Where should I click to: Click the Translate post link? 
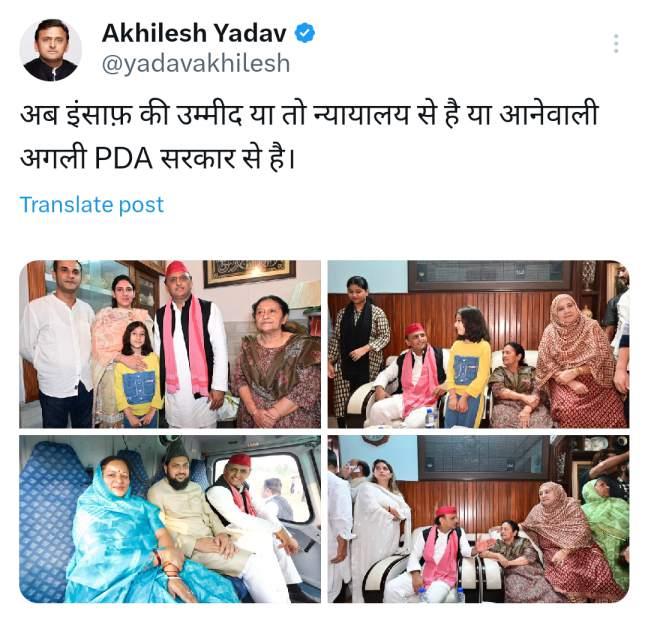coord(92,205)
